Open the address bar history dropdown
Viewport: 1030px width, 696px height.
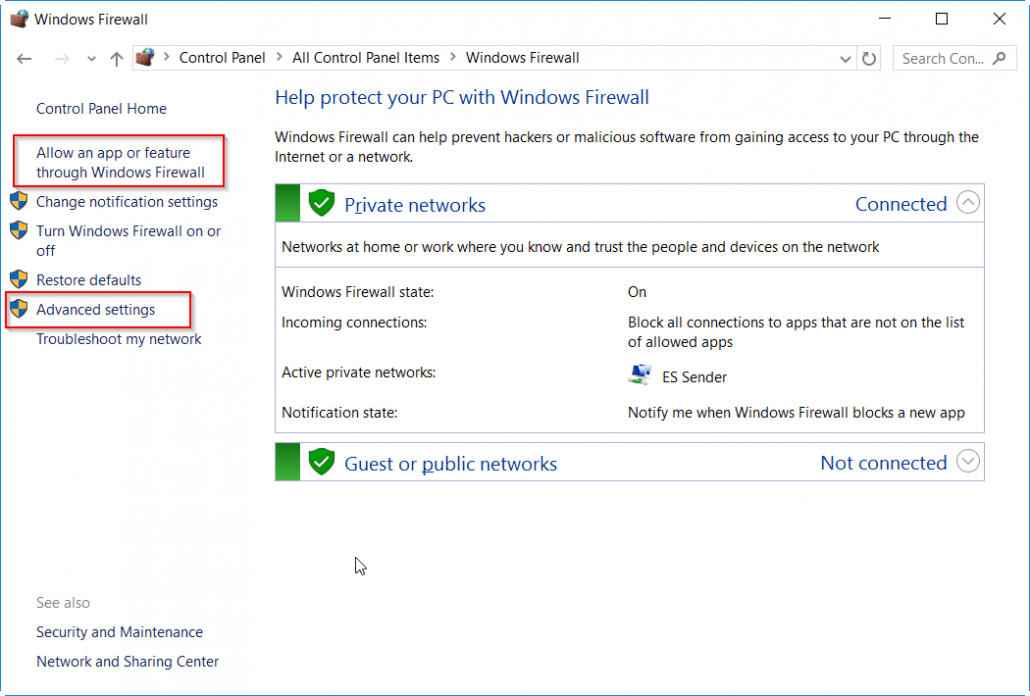click(x=845, y=58)
